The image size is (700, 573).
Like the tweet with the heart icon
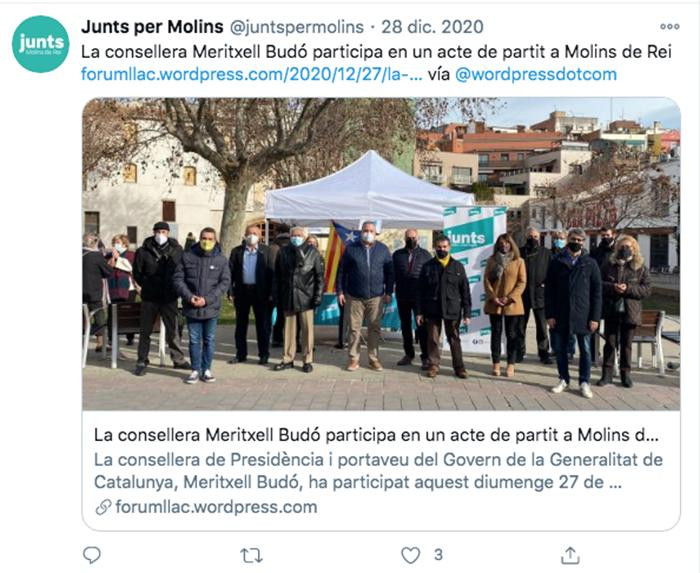[410, 555]
